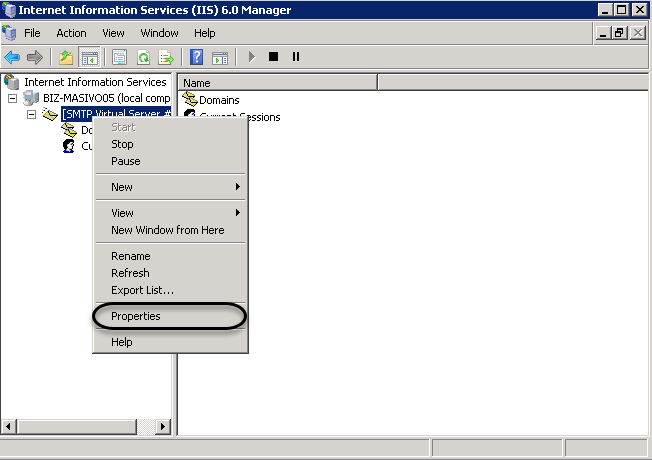Click the tree pane horizontal scrollbar thumb

tap(77, 427)
